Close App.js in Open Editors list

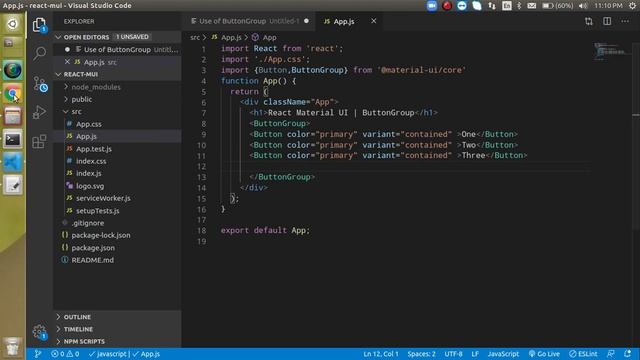coord(67,62)
